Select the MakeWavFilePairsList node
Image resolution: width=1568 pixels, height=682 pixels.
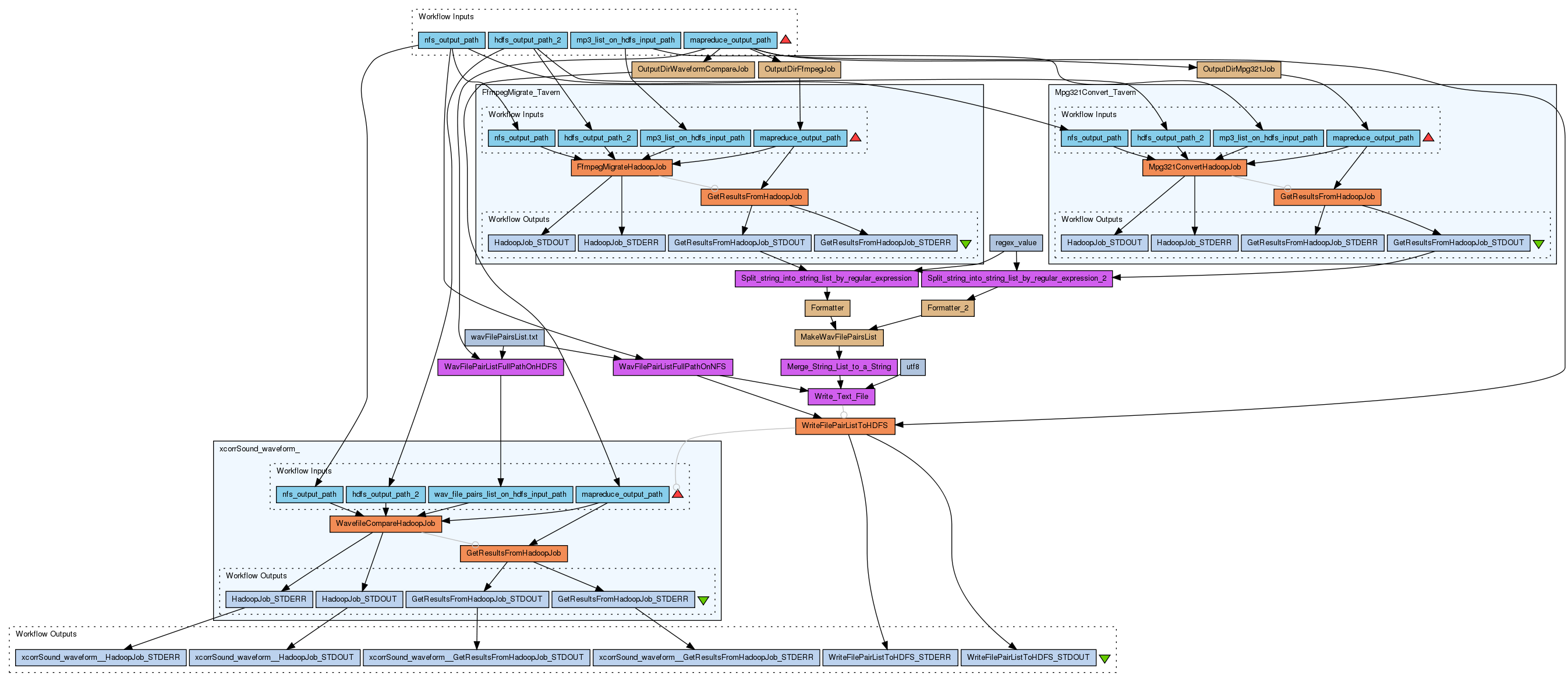click(x=838, y=337)
